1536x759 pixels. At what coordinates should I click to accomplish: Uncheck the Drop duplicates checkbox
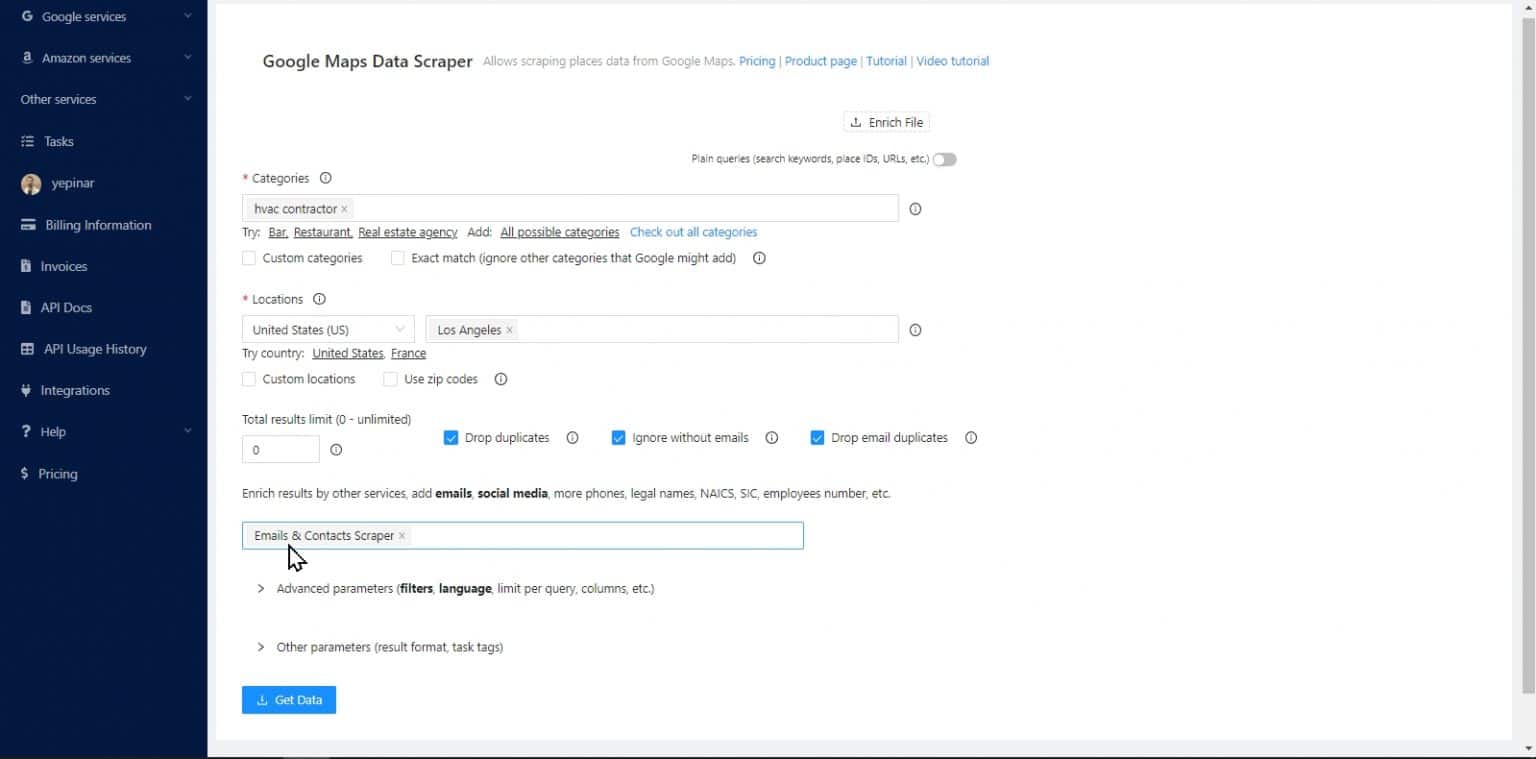[451, 437]
